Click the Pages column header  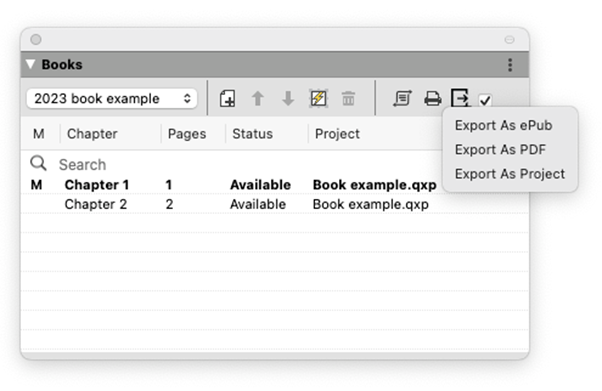pyautogui.click(x=187, y=134)
